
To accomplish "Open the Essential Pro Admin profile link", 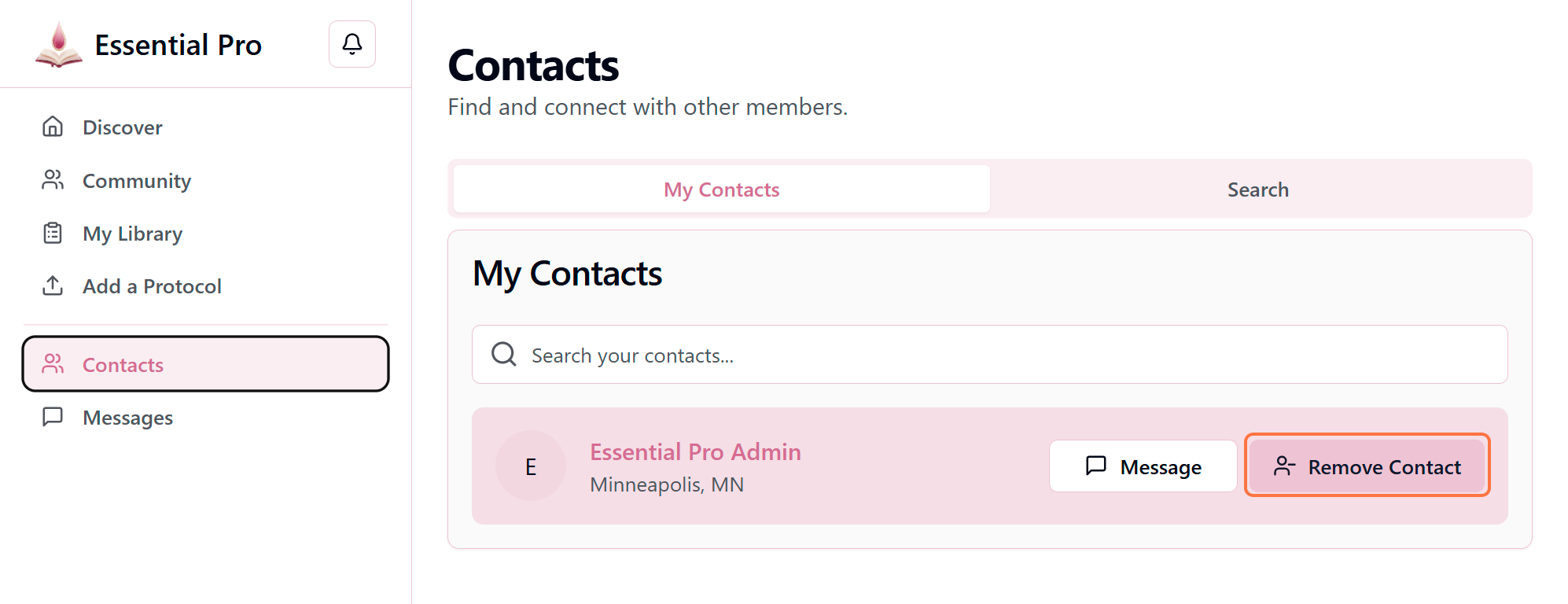I will 695,452.
